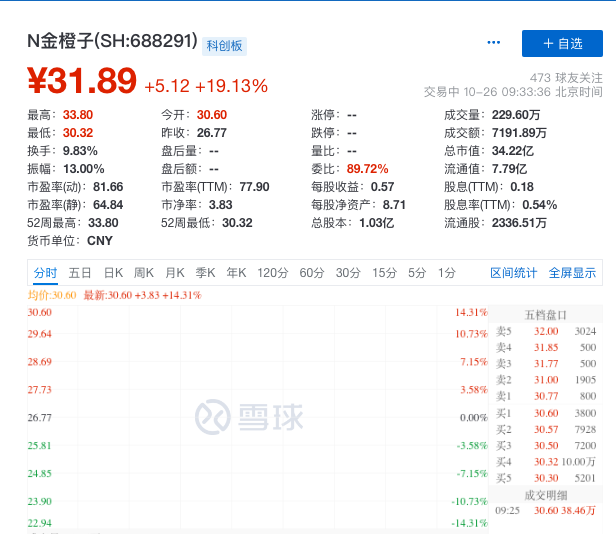Switch to the 五日 tab
This screenshot has width=616, height=534.
[x=80, y=272]
